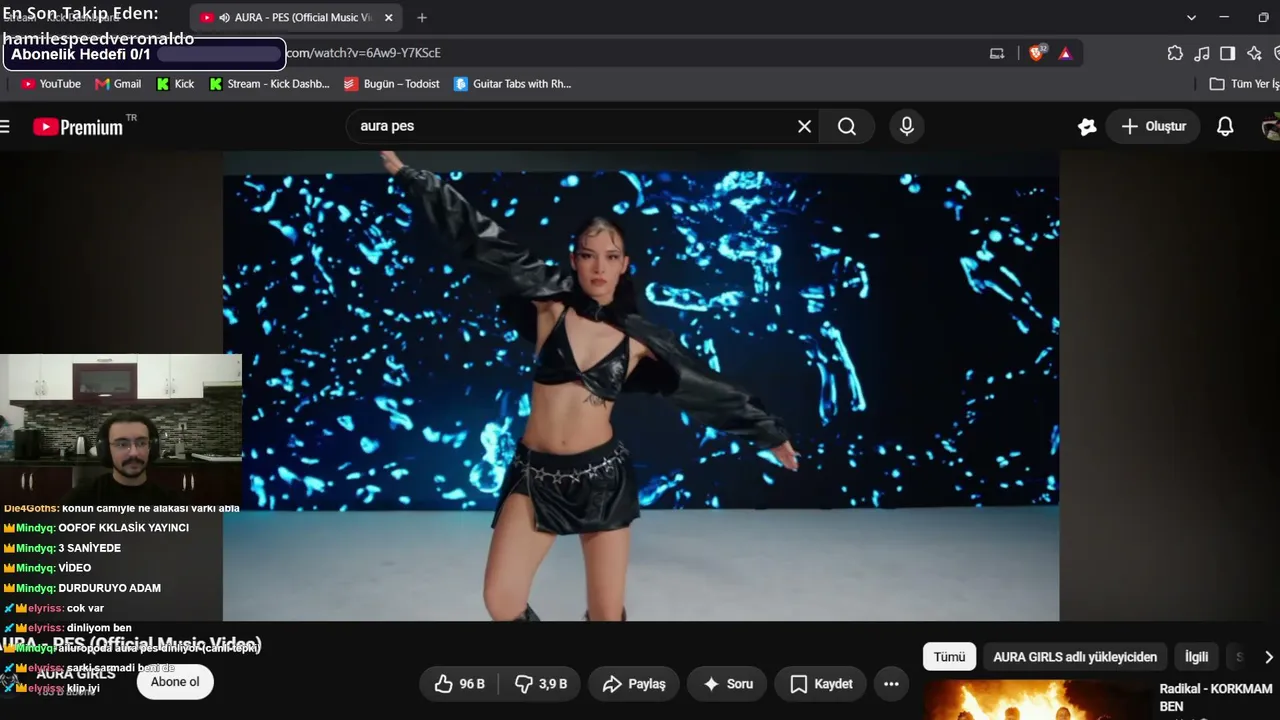The width and height of the screenshot is (1280, 720).
Task: Save the video with Kaydet
Action: click(821, 684)
